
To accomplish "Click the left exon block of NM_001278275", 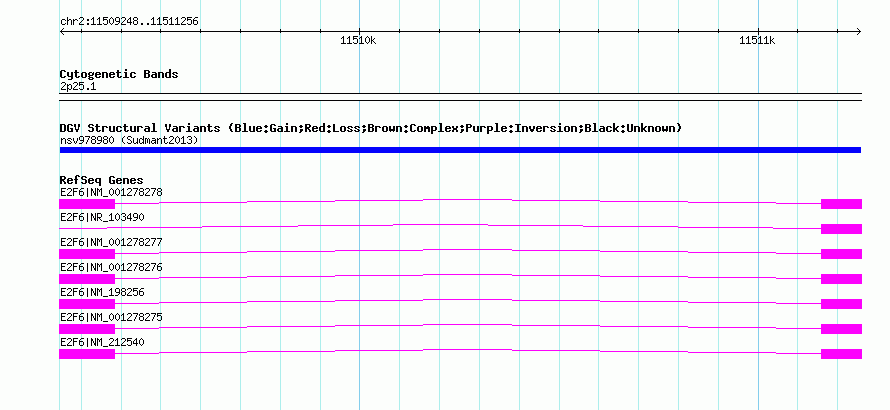I will 87,329.
